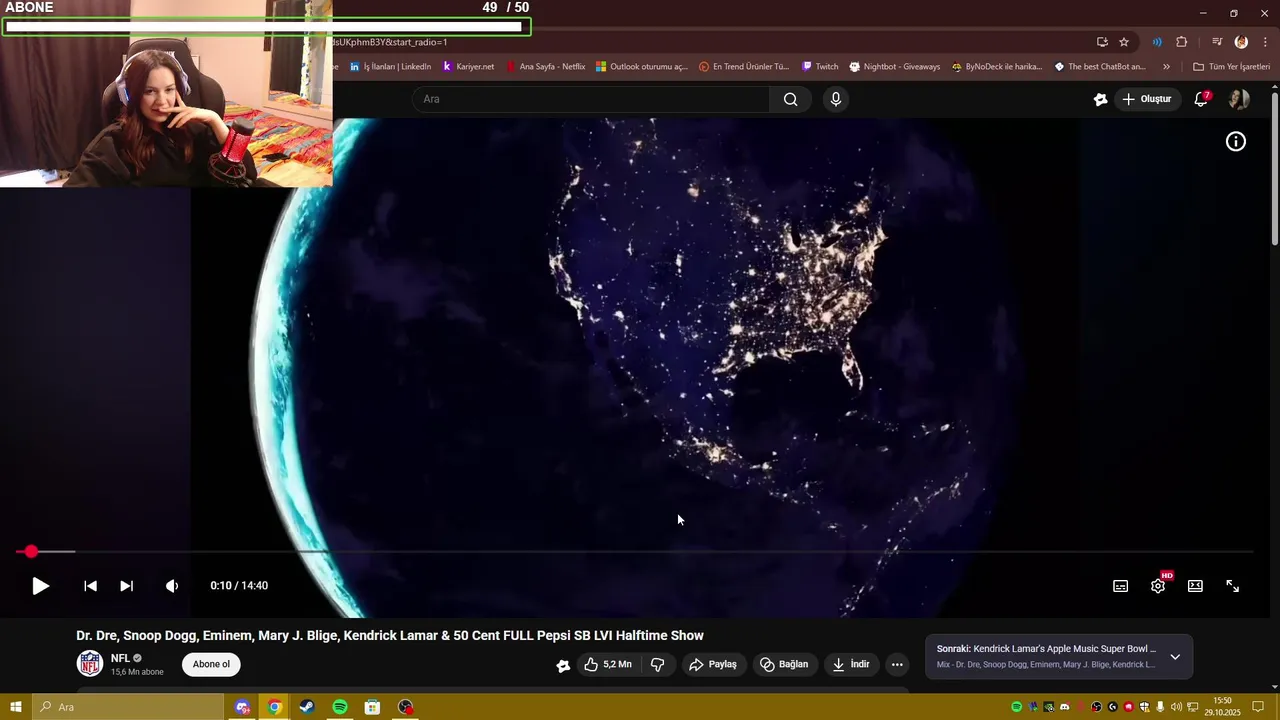Click the system tray volume icon
Image resolution: width=1280 pixels, height=720 pixels.
[1176, 707]
